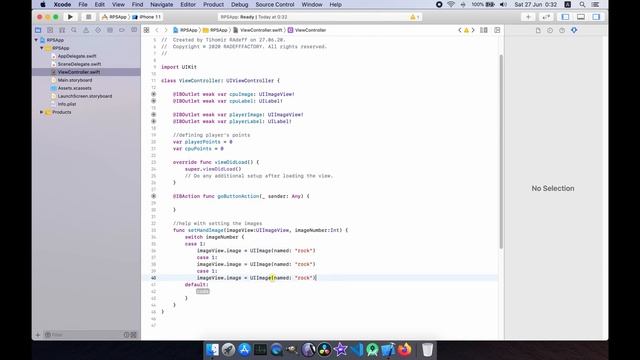The width and height of the screenshot is (640, 360).
Task: Show the Attributes inspector
Action: pos(574,30)
